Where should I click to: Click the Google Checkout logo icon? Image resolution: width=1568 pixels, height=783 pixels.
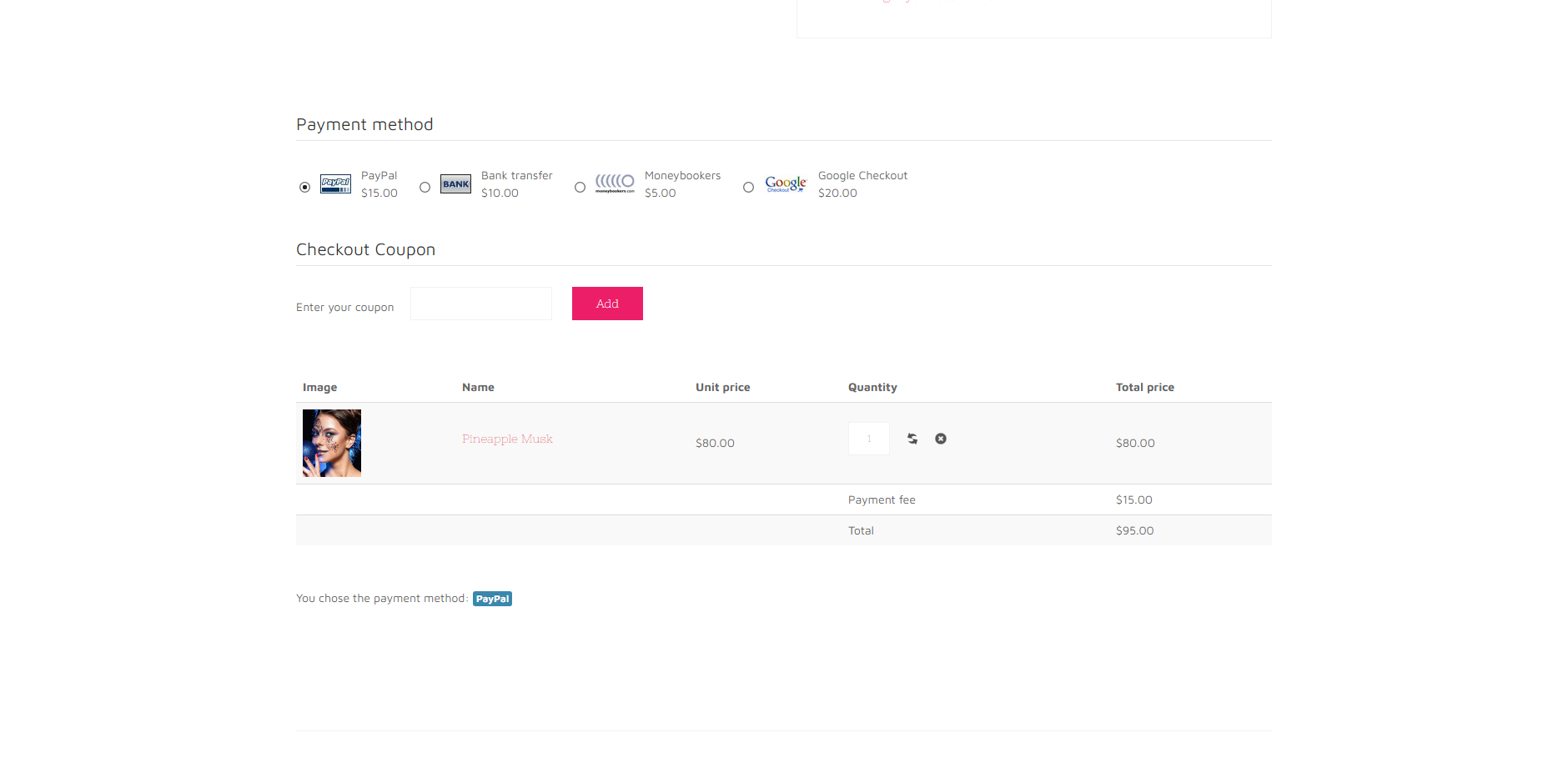tap(786, 184)
